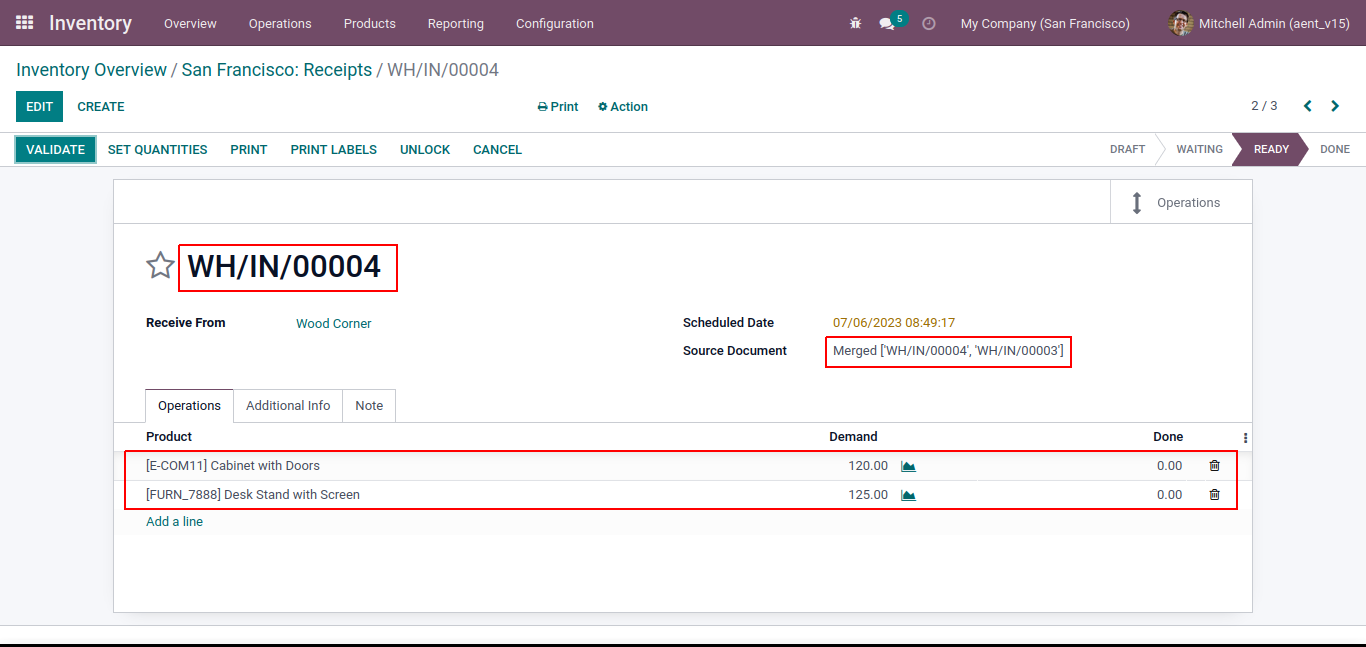Viewport: 1366px width, 647px height.
Task: Click the Product column header
Action: [169, 437]
